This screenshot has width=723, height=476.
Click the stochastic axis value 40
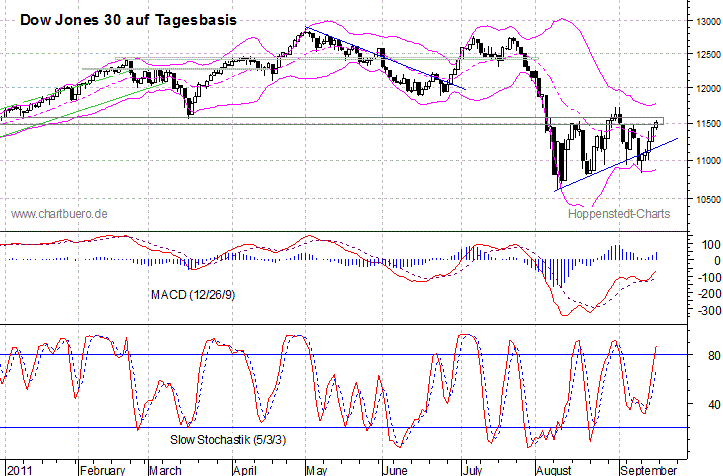(714, 405)
